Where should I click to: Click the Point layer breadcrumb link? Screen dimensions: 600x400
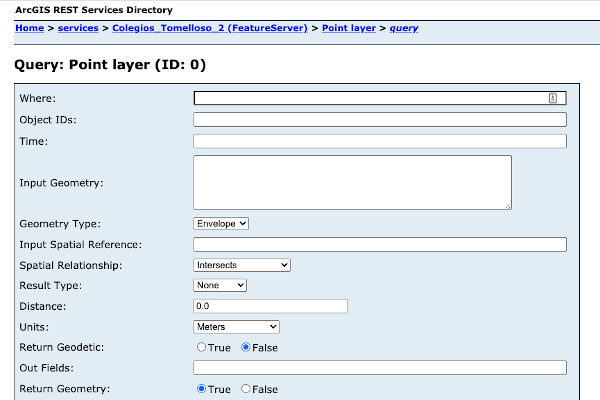tap(348, 28)
